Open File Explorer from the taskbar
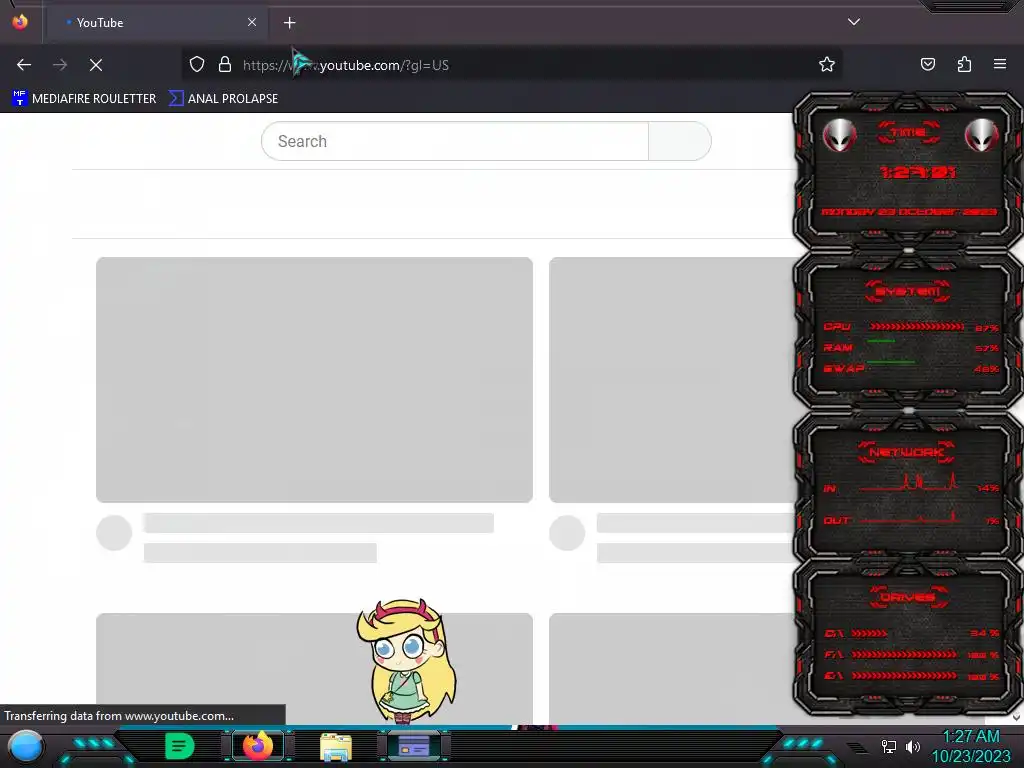This screenshot has width=1024, height=768. tap(336, 746)
